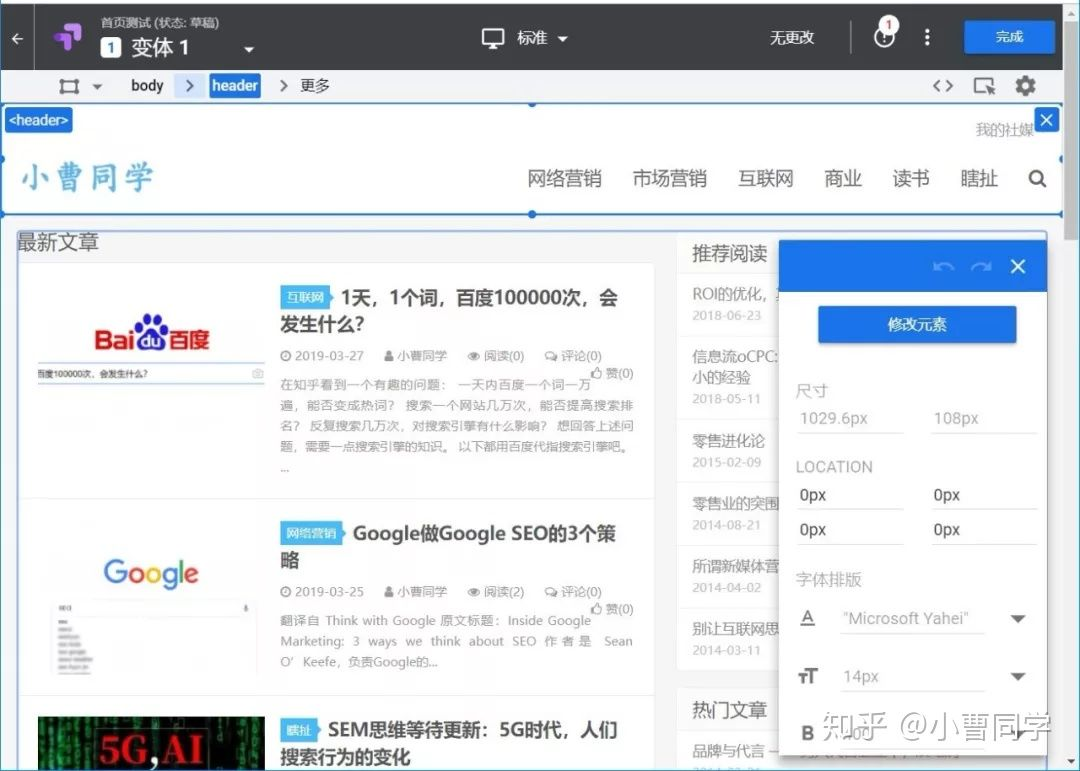Open article Google做Google SEO的3个策略

pyautogui.click(x=448, y=546)
